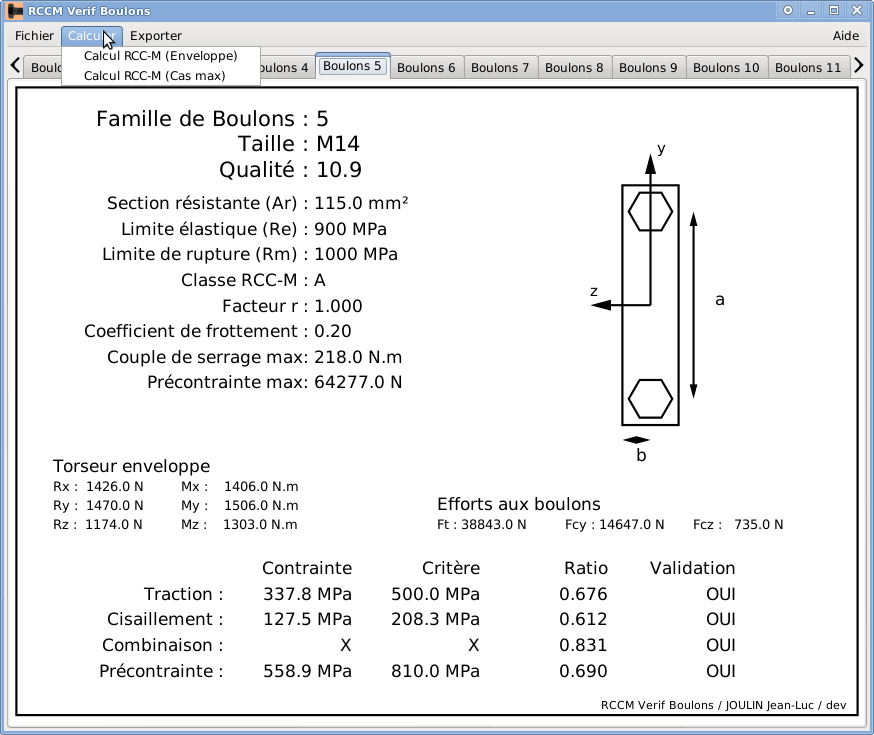Click the limite de rupture value 1000 MPa
Viewport: 874px width, 735px height.
(x=356, y=254)
